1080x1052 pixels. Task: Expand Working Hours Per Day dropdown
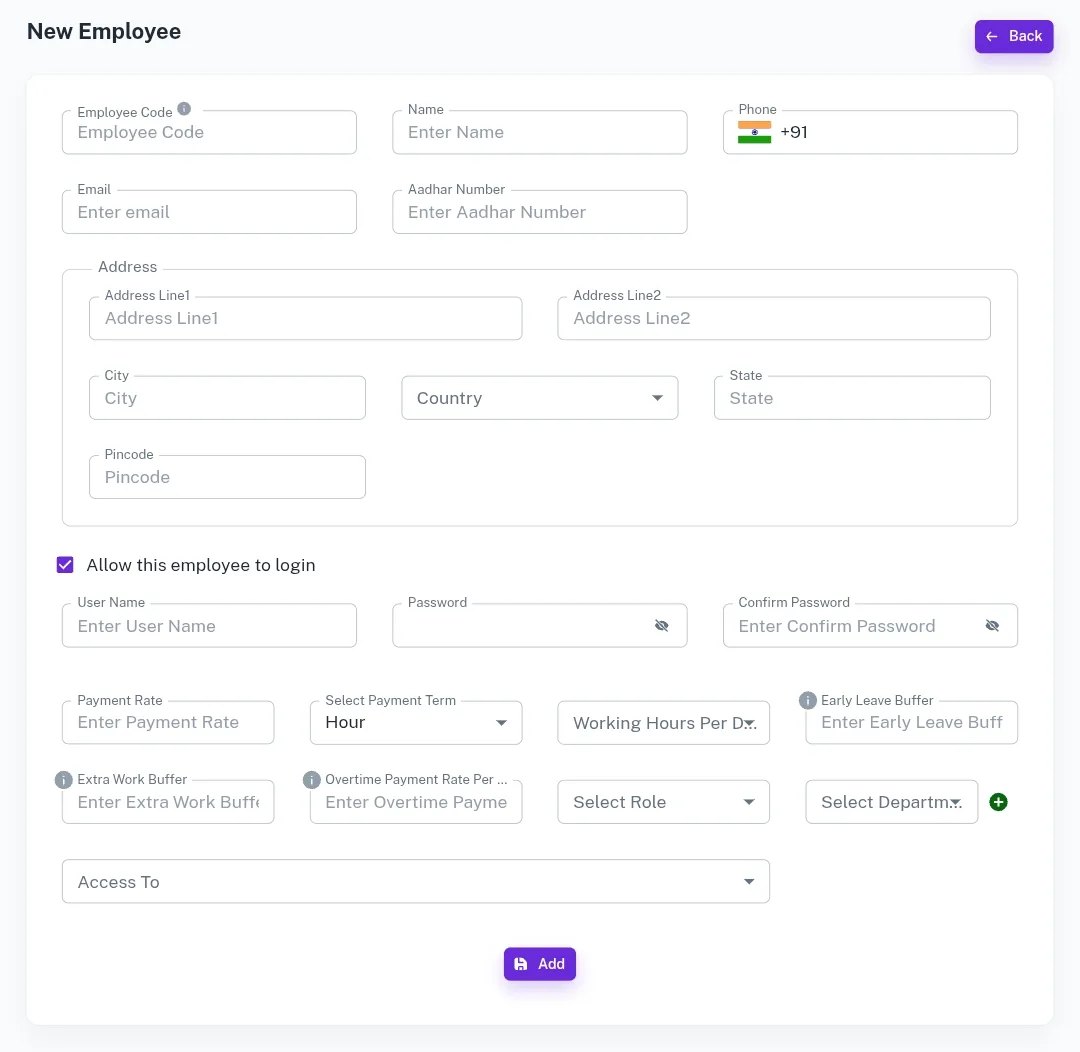tap(663, 723)
